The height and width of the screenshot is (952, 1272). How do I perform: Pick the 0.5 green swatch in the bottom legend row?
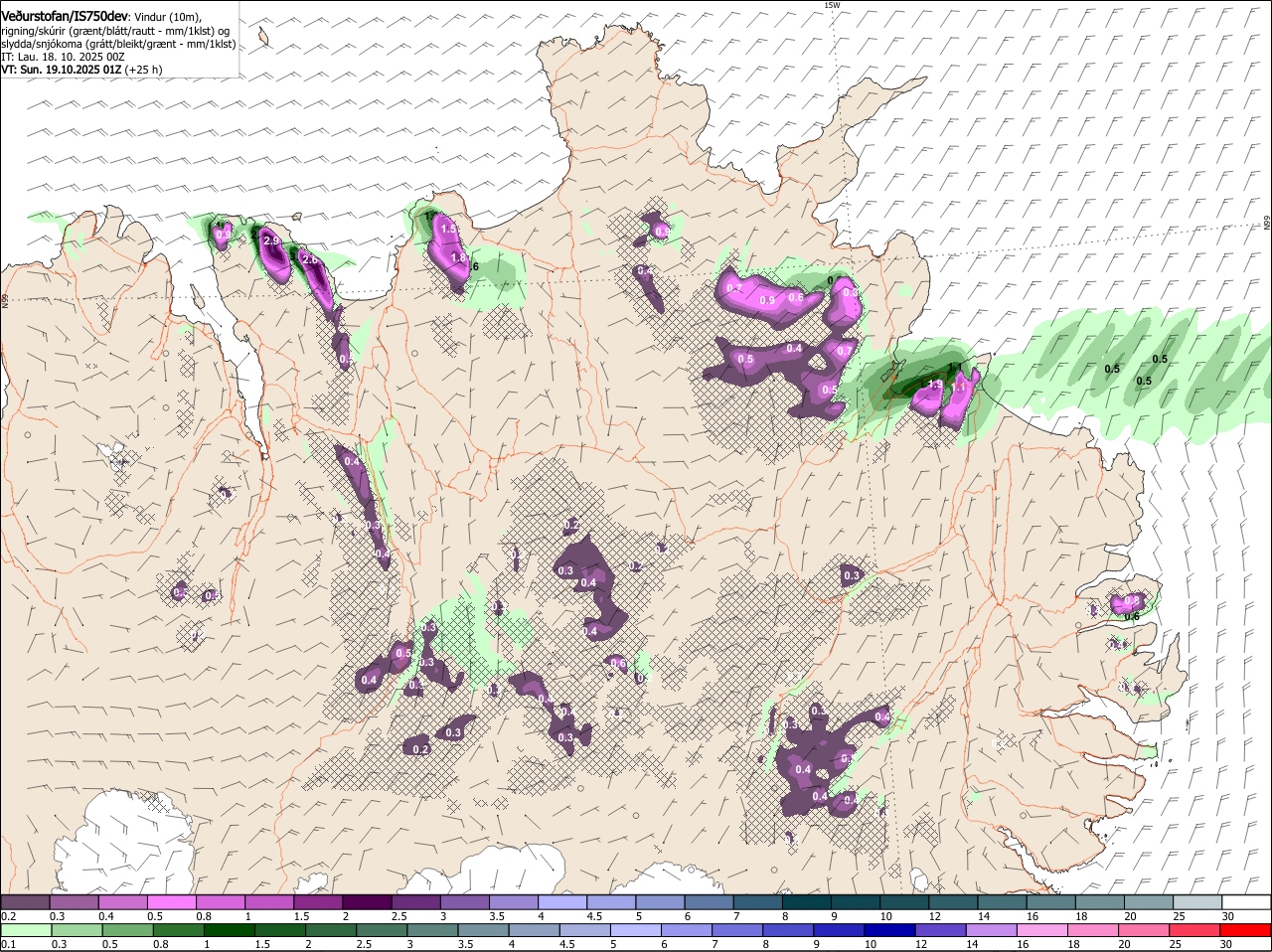coord(127,930)
